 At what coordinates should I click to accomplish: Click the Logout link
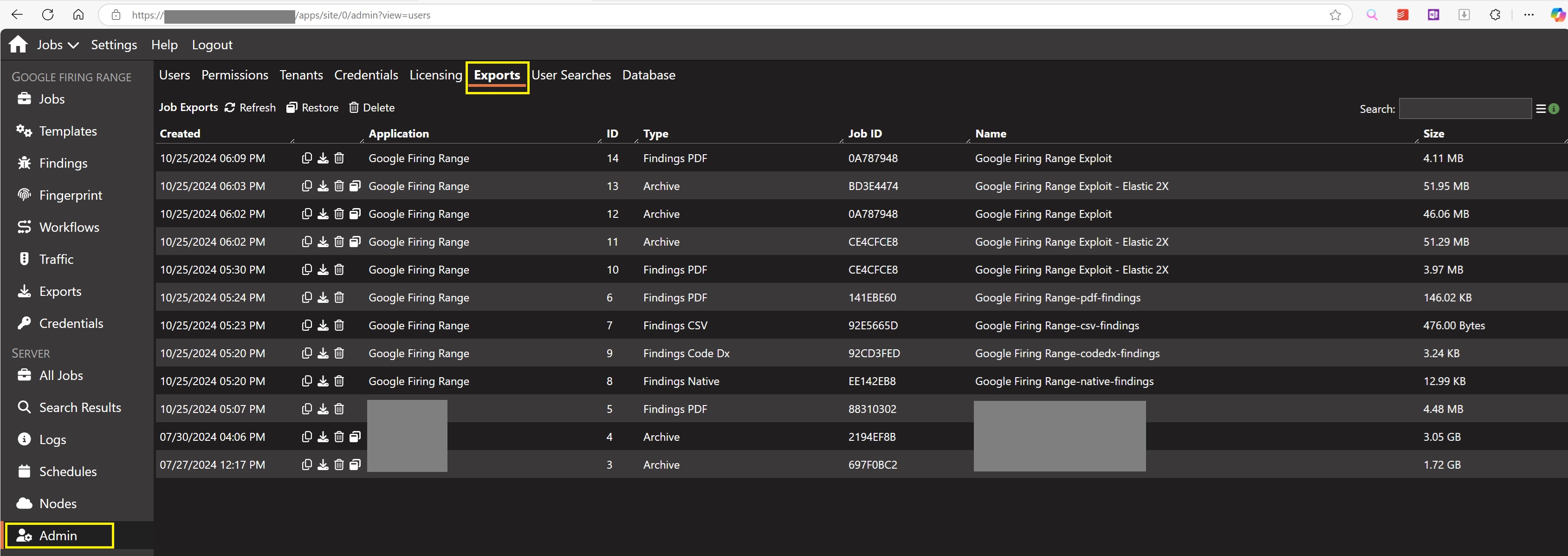(x=212, y=45)
